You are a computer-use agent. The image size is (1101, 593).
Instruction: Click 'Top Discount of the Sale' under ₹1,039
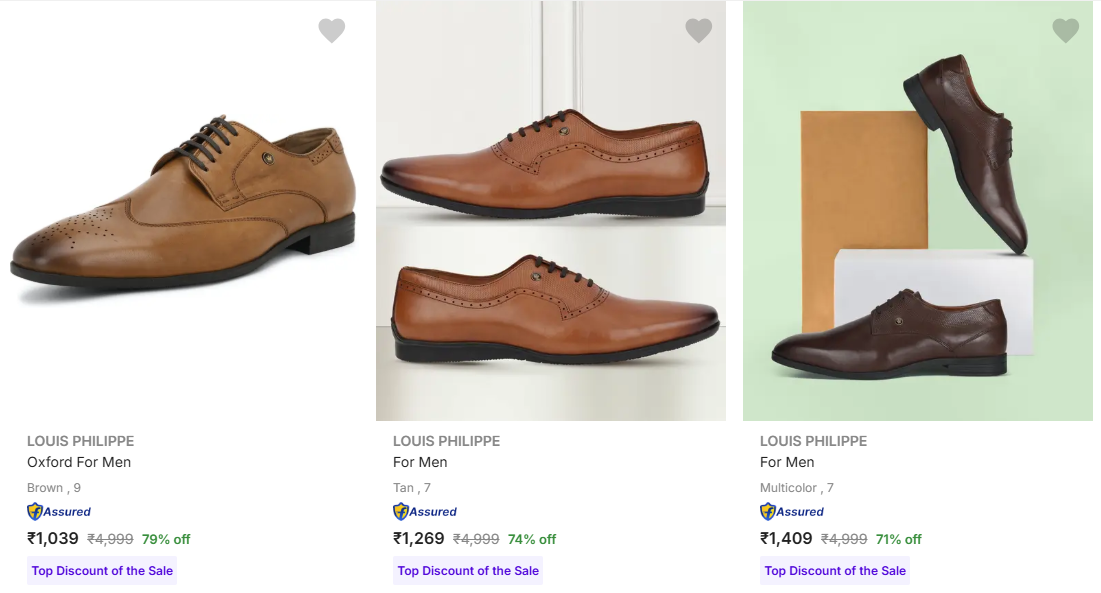pyautogui.click(x=102, y=571)
